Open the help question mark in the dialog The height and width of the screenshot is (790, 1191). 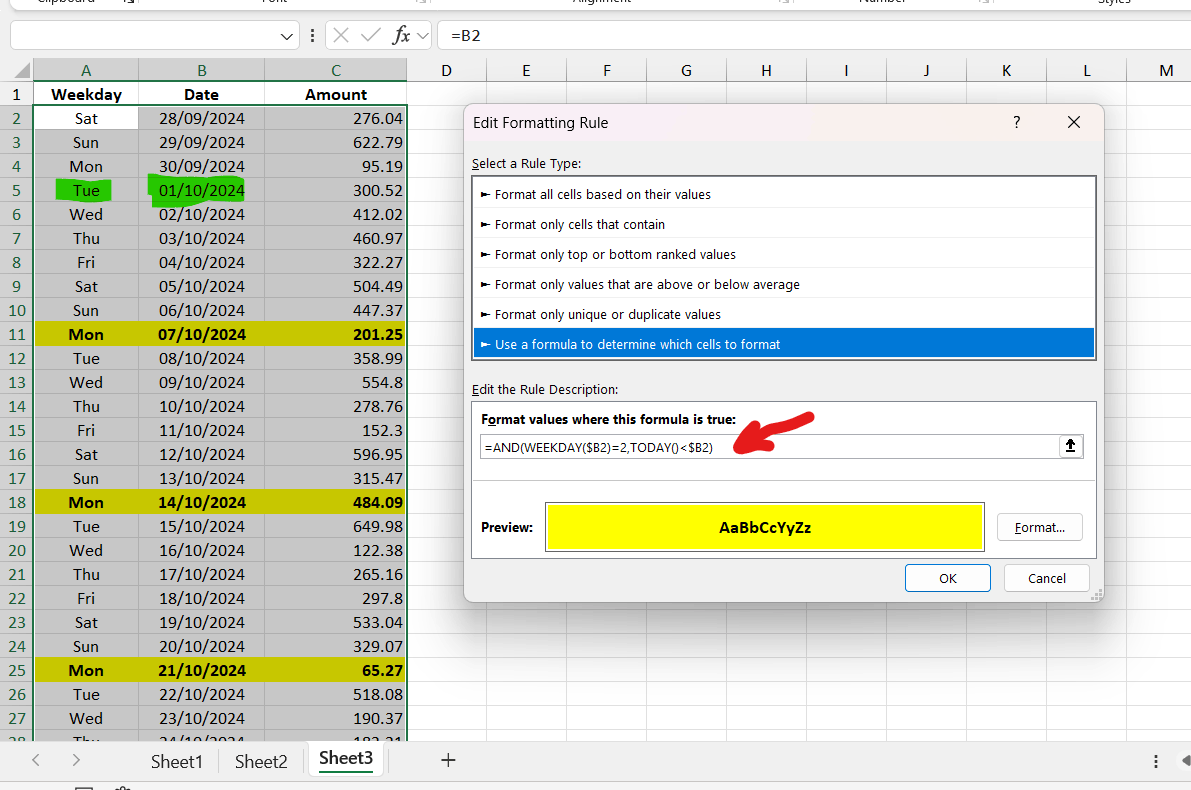tap(1016, 122)
